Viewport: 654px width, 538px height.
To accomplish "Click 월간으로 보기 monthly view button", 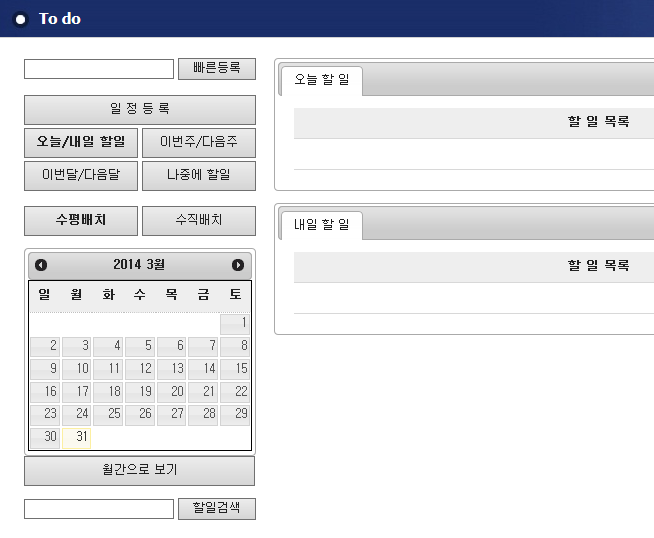I will tap(140, 470).
